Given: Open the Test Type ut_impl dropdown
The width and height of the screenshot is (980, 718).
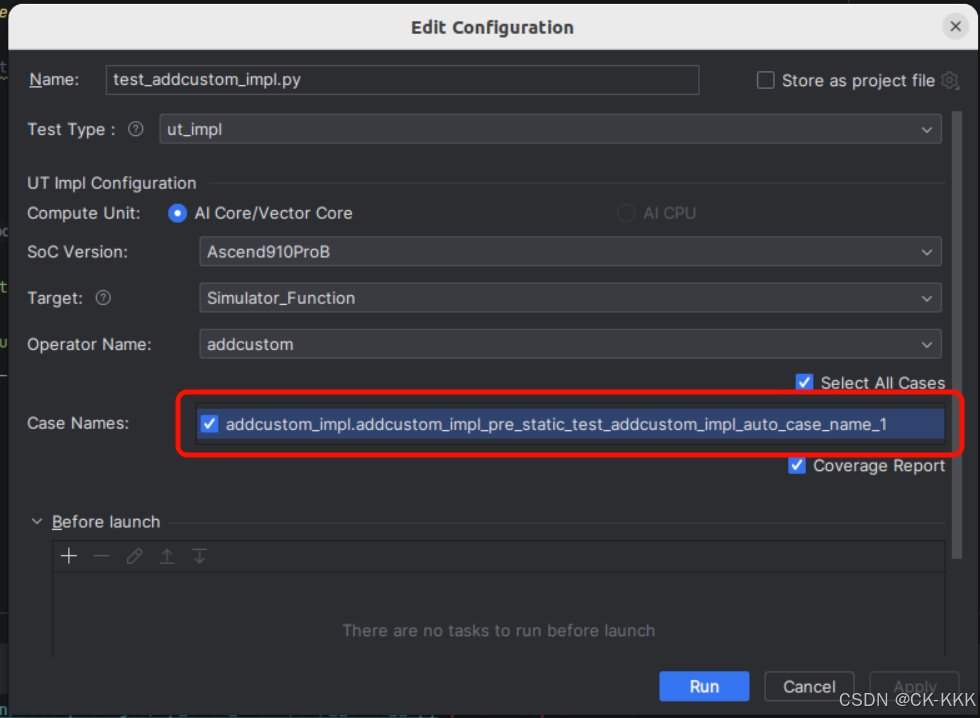Looking at the screenshot, I should point(550,129).
